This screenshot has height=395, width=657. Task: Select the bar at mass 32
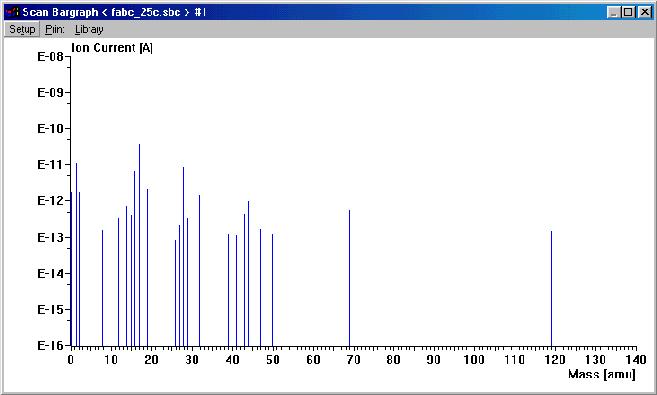point(199,270)
